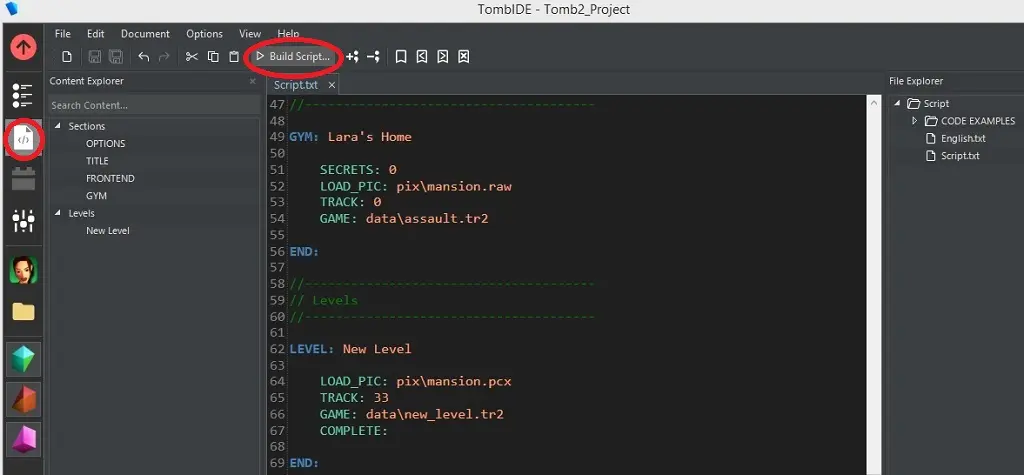
Task: Launch tool with pink crystal icon
Action: (x=23, y=438)
